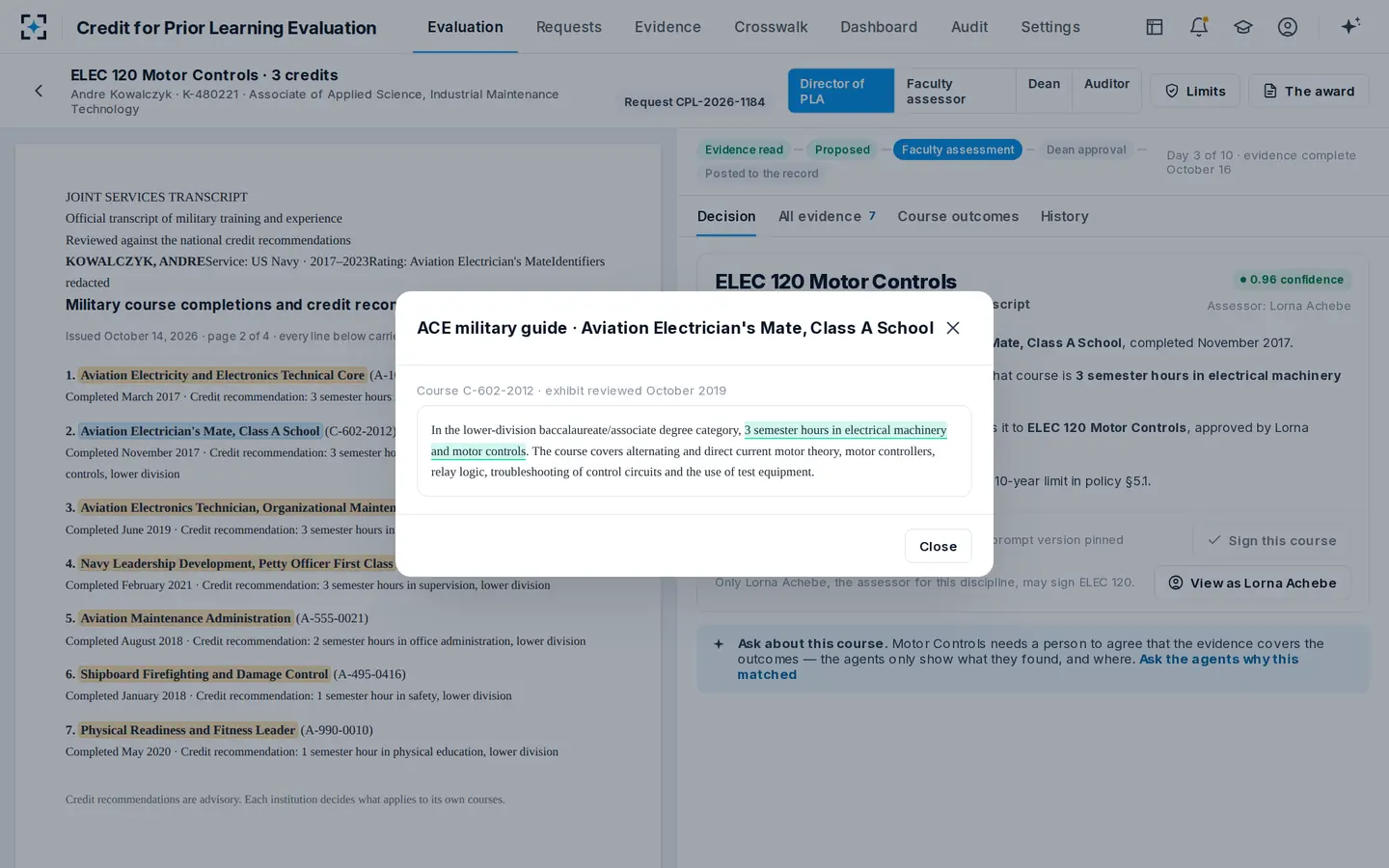
Task: Switch to the All evidence tab
Action: [827, 216]
